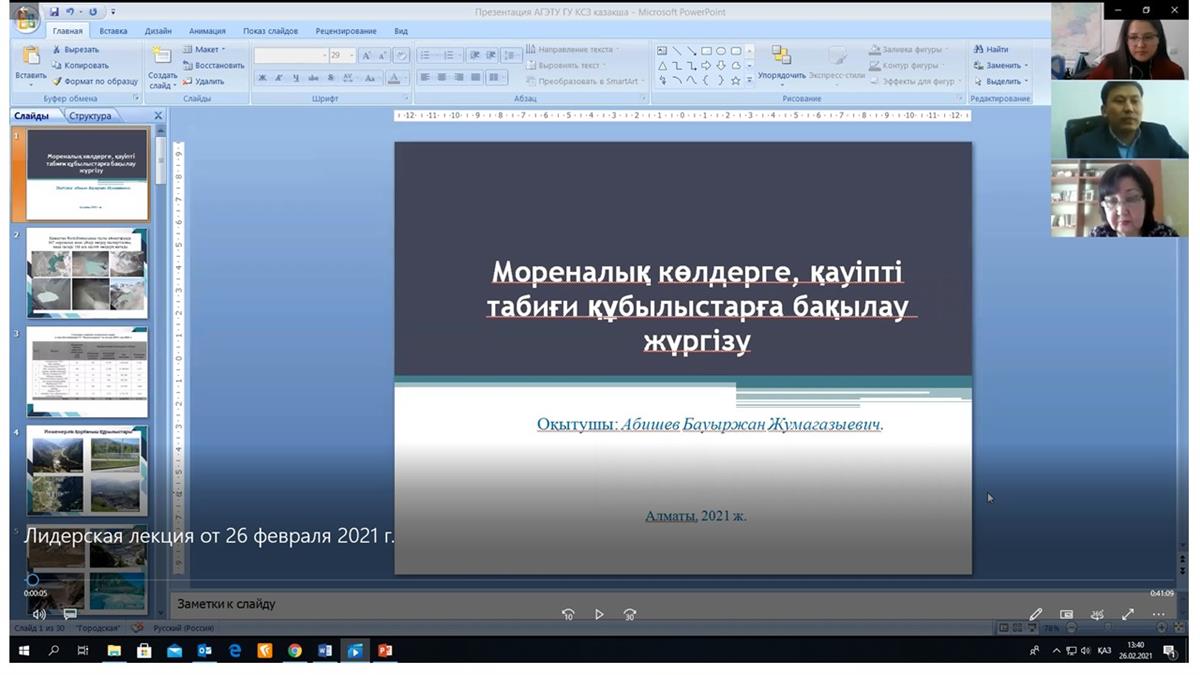The width and height of the screenshot is (1200, 675).
Task: Select slide 2 thumbnail in panel
Action: point(87,272)
